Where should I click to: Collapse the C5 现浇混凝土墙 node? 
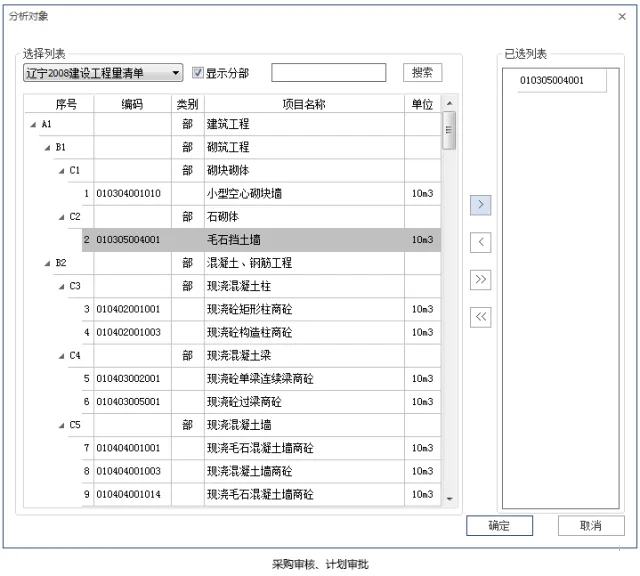coord(62,426)
